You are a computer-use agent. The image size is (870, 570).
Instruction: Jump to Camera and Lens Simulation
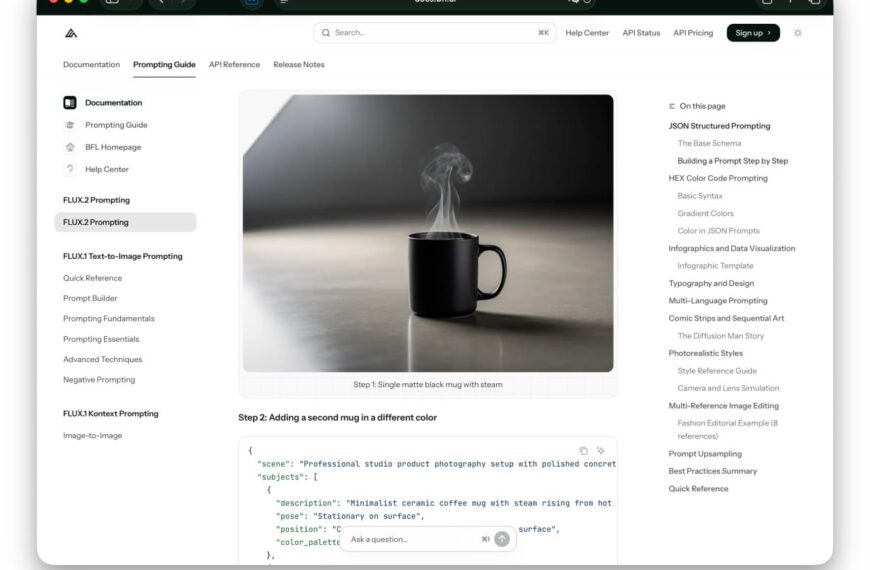(728, 388)
